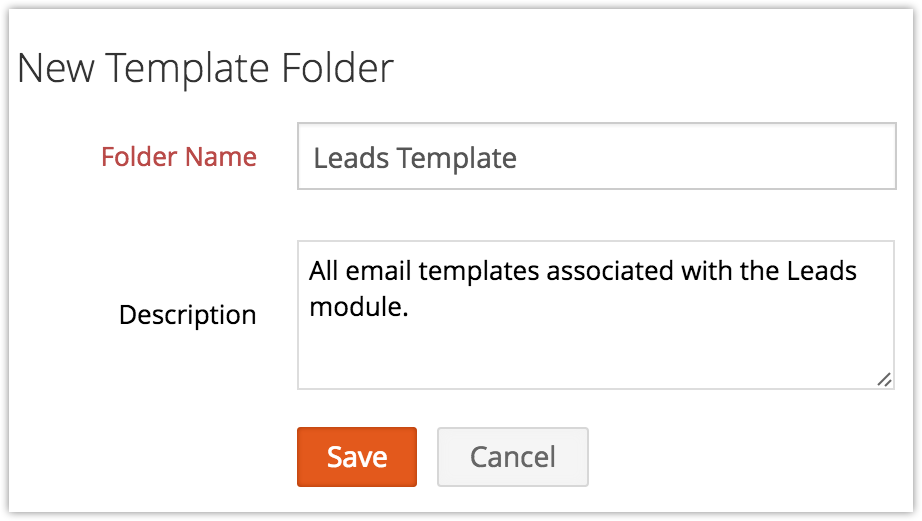Click the red Folder Name label
The width and height of the screenshot is (922, 521).
pyautogui.click(x=179, y=157)
